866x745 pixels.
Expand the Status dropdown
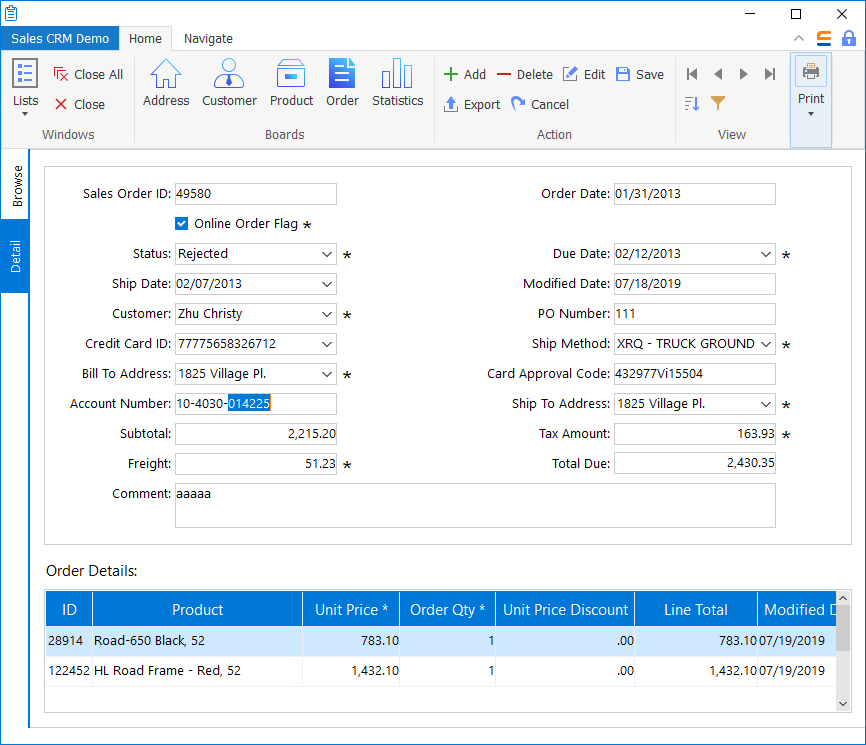coord(327,254)
